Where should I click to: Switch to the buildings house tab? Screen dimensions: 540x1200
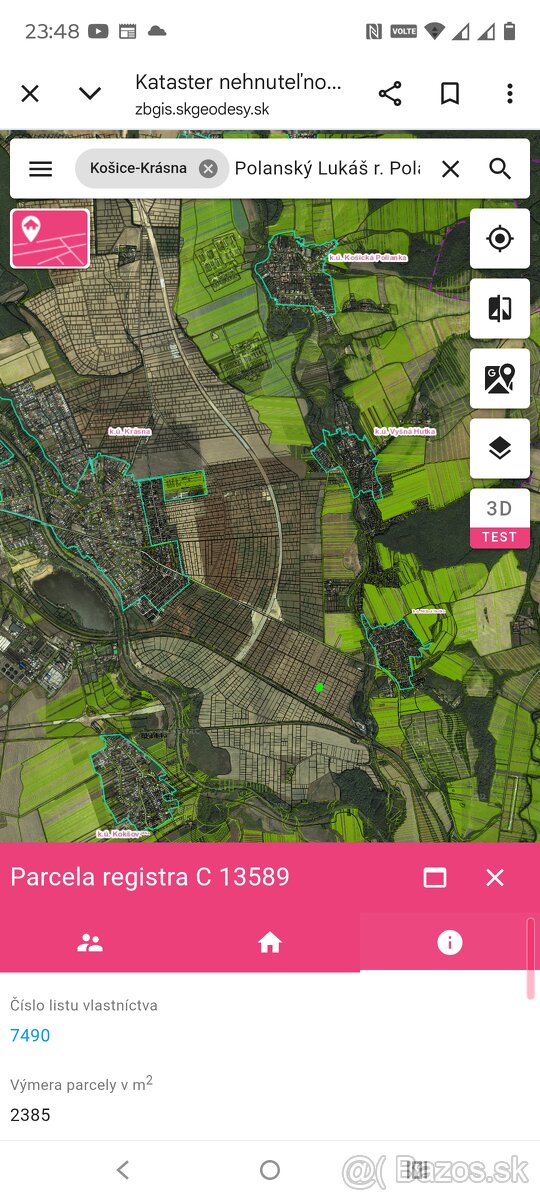[270, 942]
